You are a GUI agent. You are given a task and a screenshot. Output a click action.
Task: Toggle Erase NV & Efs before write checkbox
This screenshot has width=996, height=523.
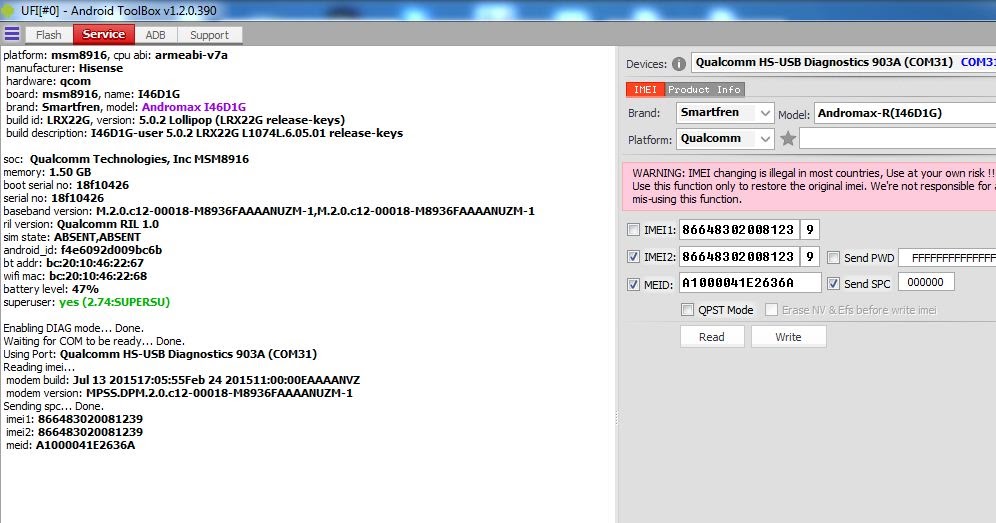[x=772, y=309]
